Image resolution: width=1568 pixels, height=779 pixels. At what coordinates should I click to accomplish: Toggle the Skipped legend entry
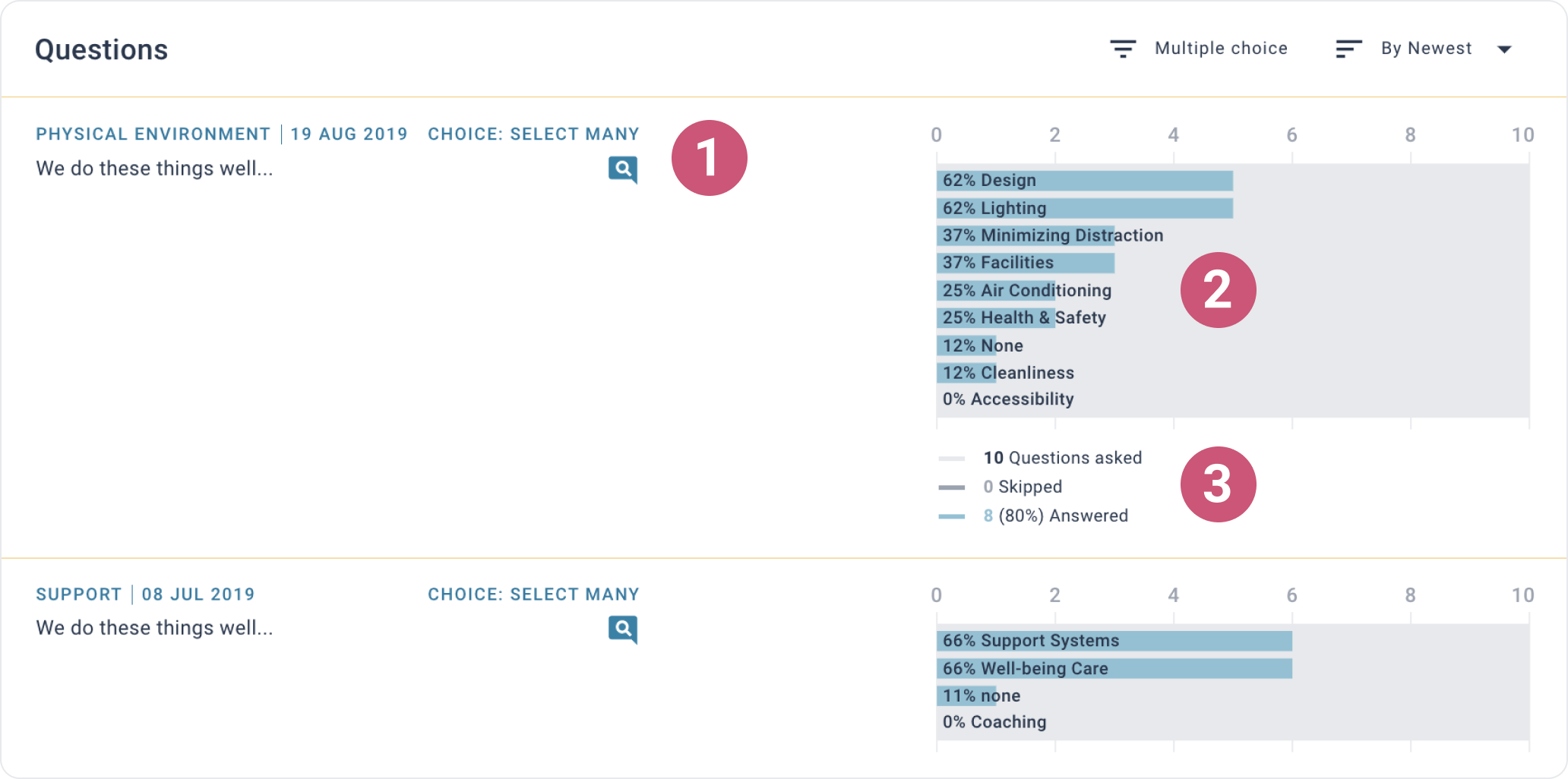click(1001, 487)
